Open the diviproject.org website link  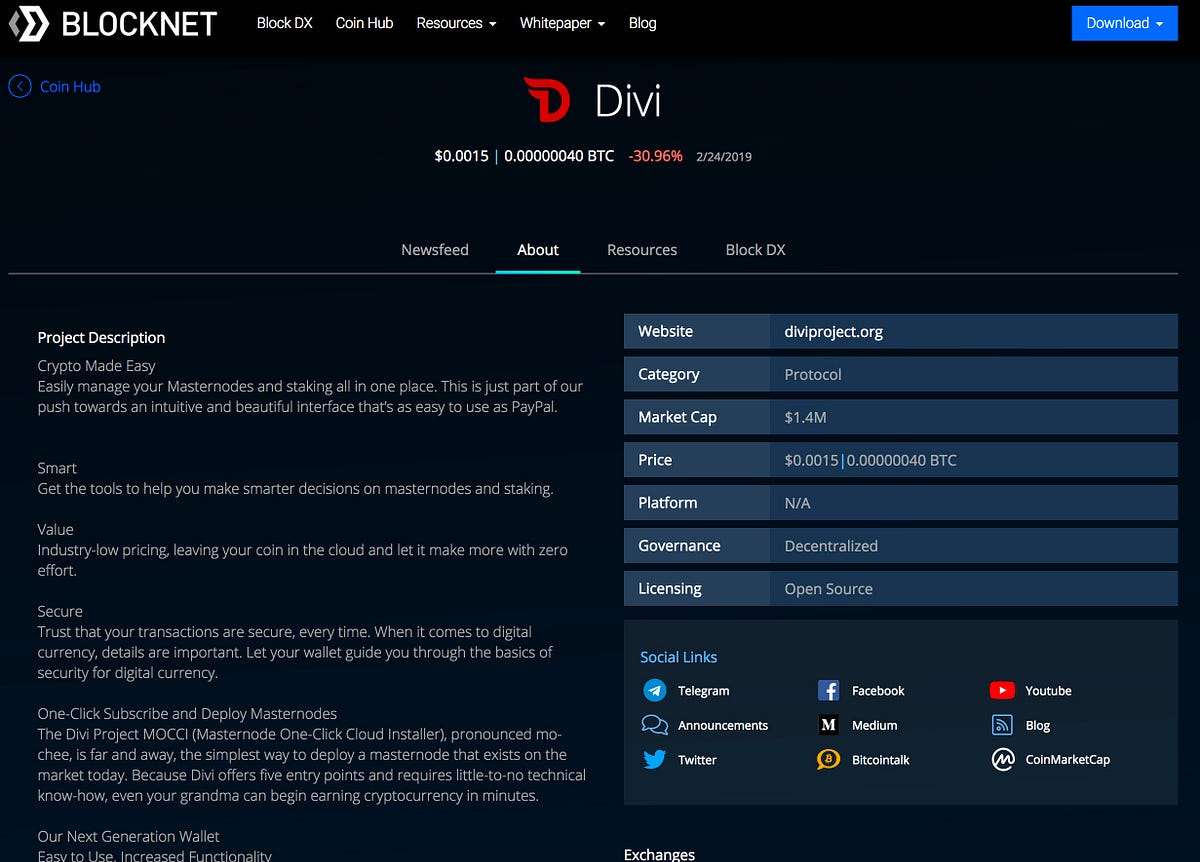[833, 332]
